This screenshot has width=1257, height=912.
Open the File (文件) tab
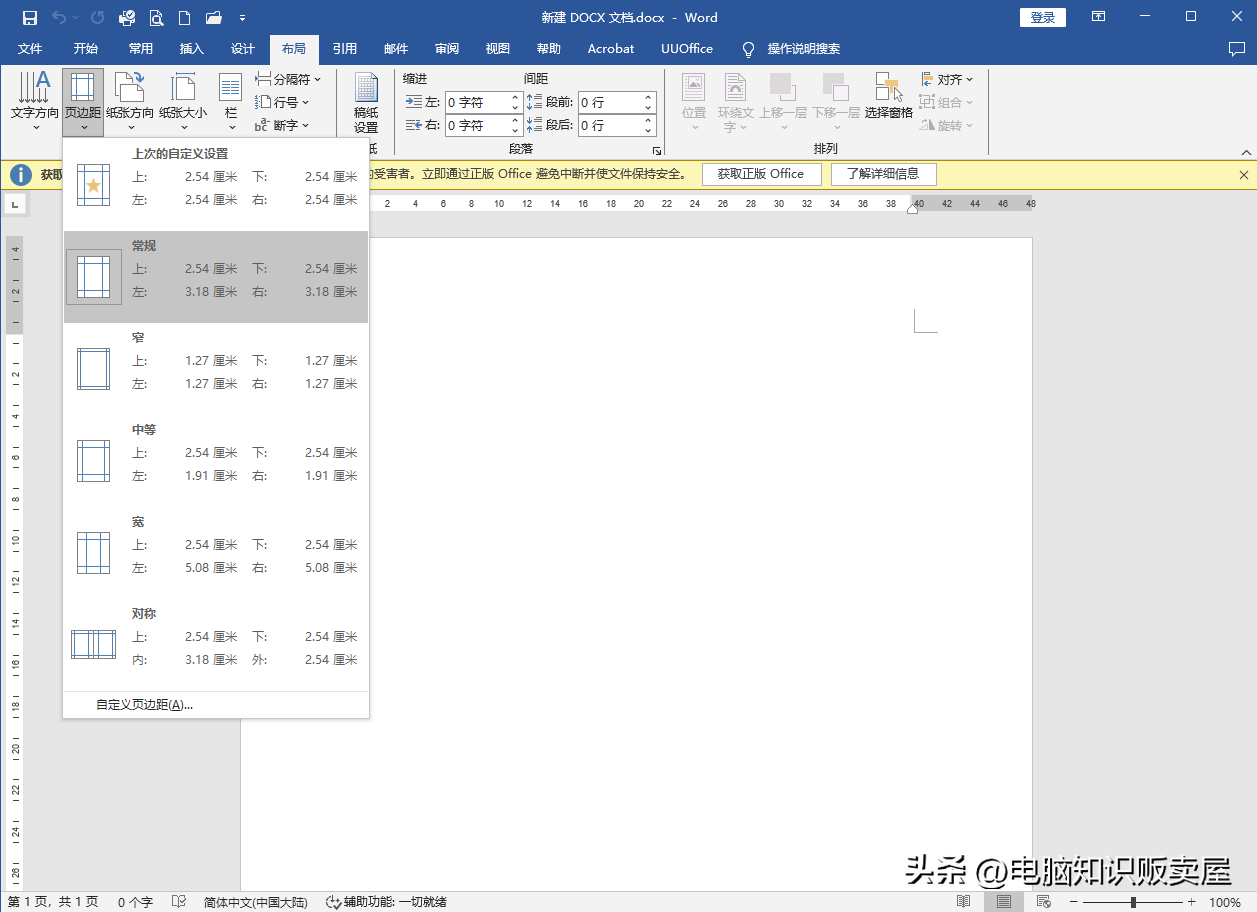pyautogui.click(x=30, y=49)
